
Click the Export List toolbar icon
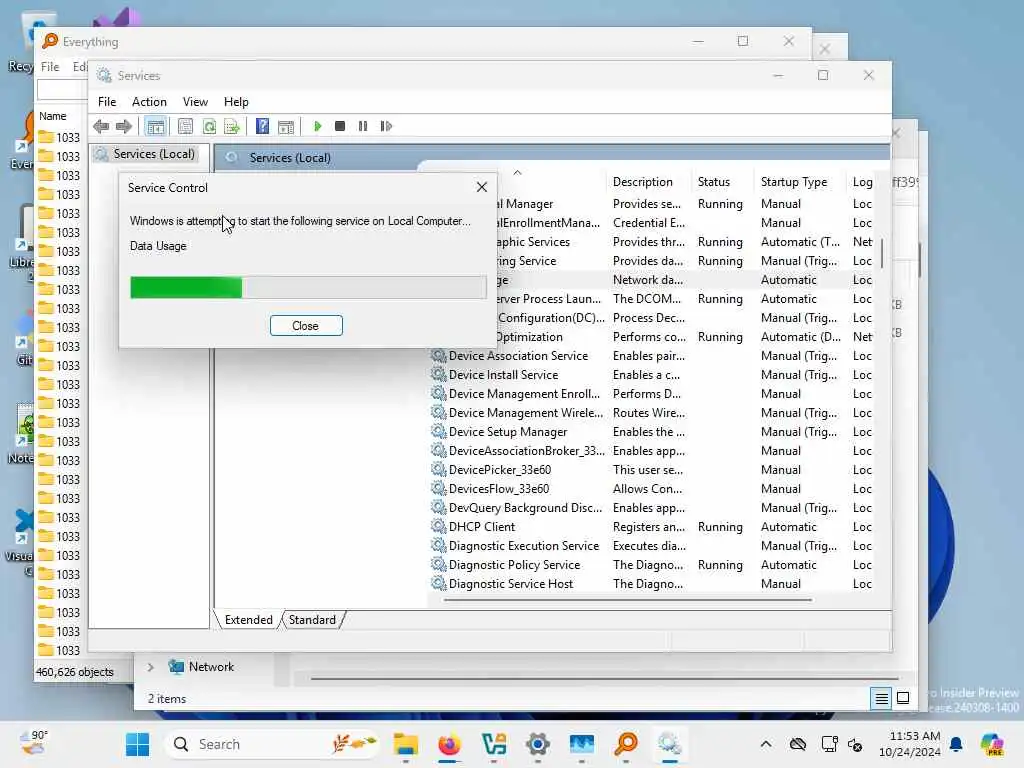point(232,126)
